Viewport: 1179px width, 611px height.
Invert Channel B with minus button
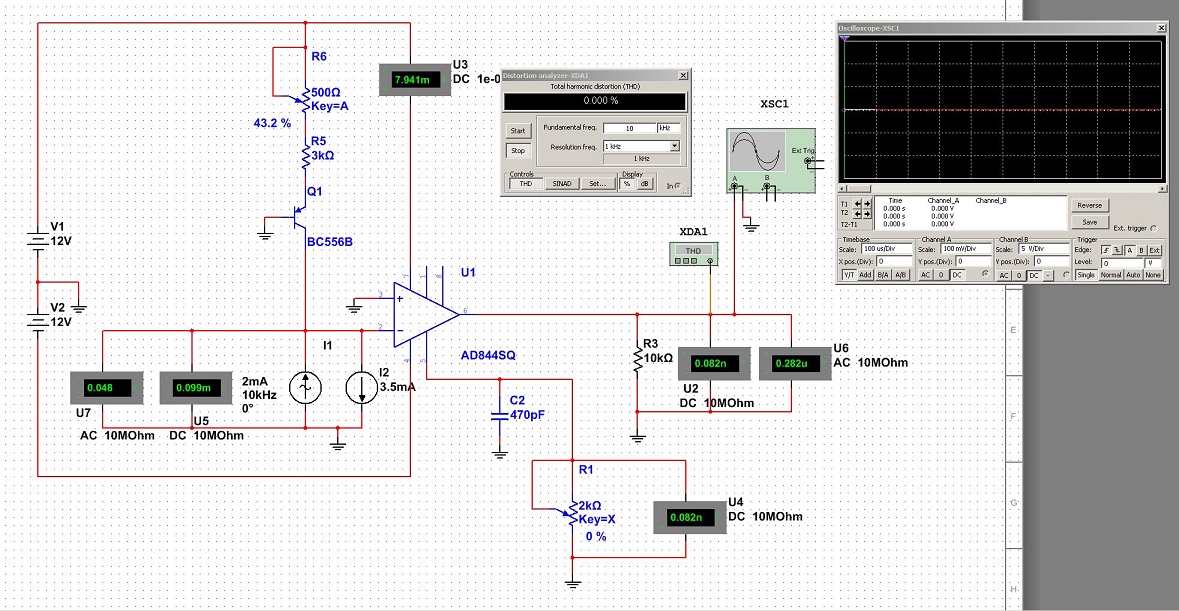tap(1048, 275)
